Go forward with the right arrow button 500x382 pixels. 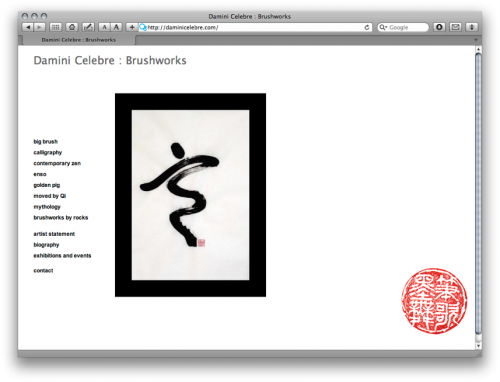pos(39,27)
